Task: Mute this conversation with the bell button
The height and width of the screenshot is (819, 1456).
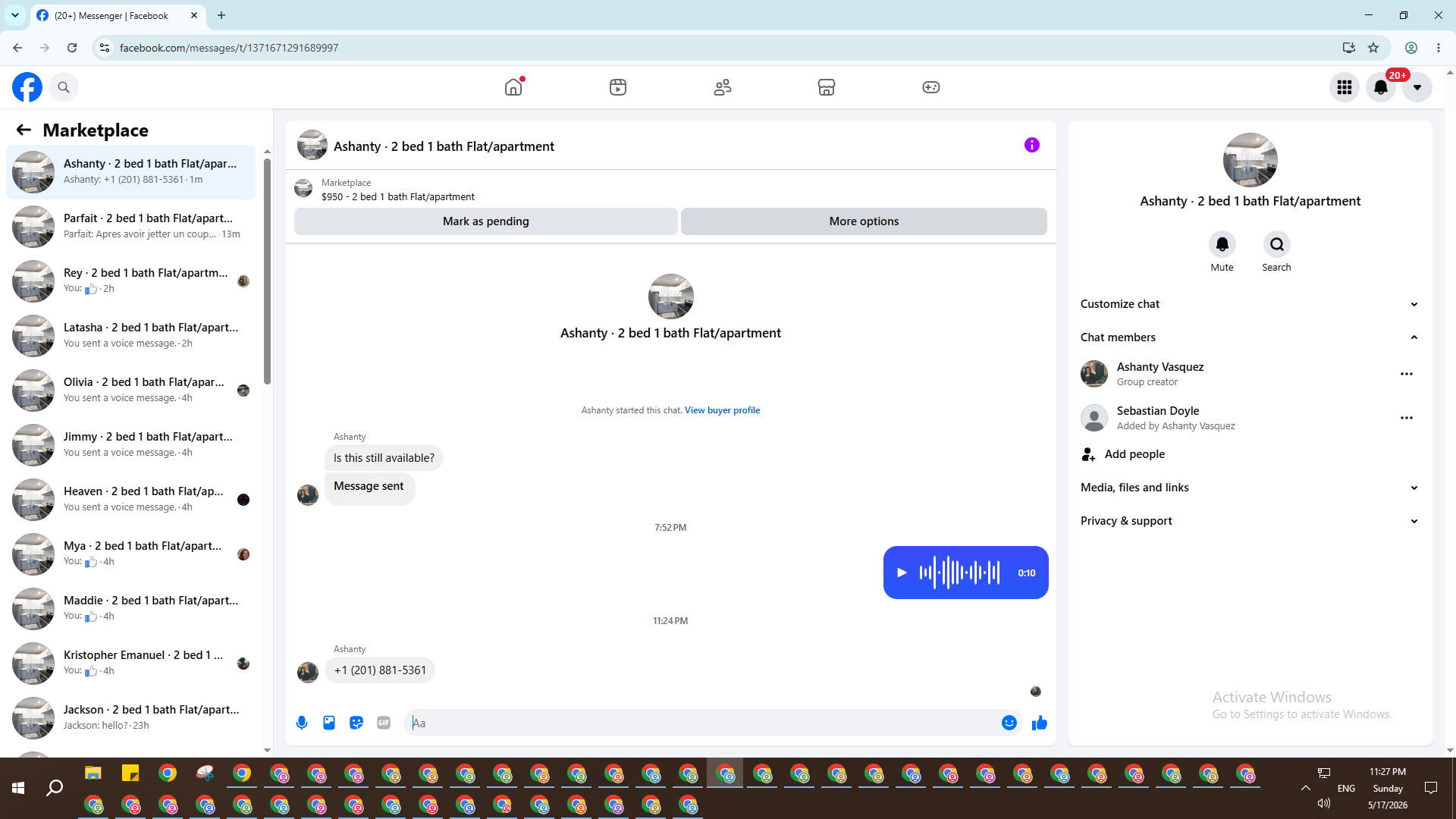Action: (1222, 244)
